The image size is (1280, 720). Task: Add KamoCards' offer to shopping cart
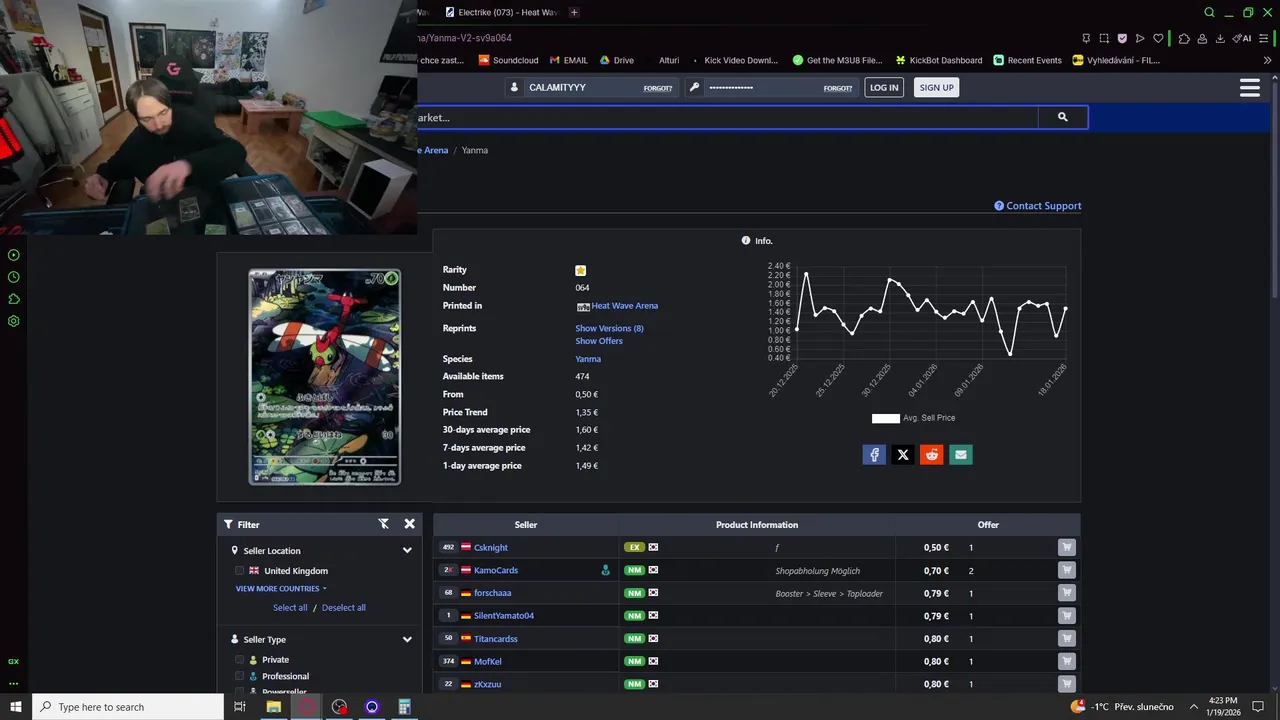pos(1067,570)
